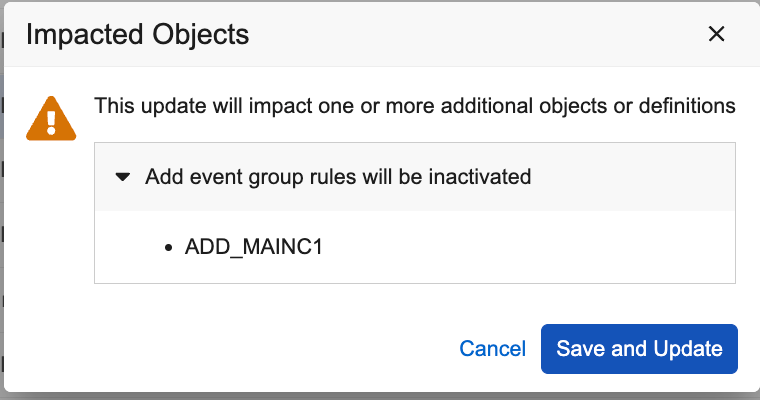
Task: Cancel the impacted objects update
Action: (492, 349)
